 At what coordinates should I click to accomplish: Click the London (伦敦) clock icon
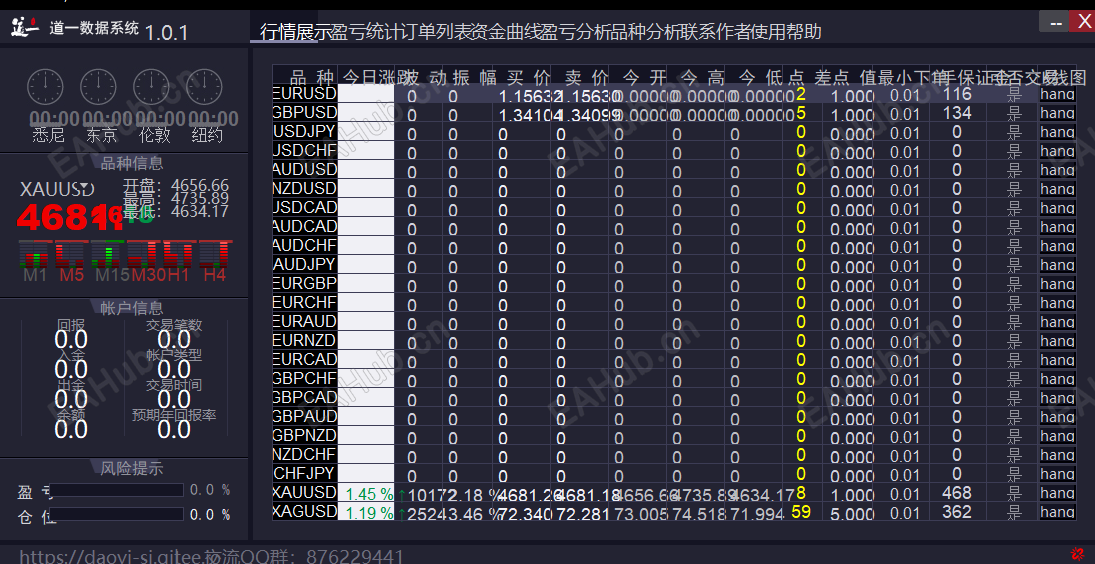[152, 87]
